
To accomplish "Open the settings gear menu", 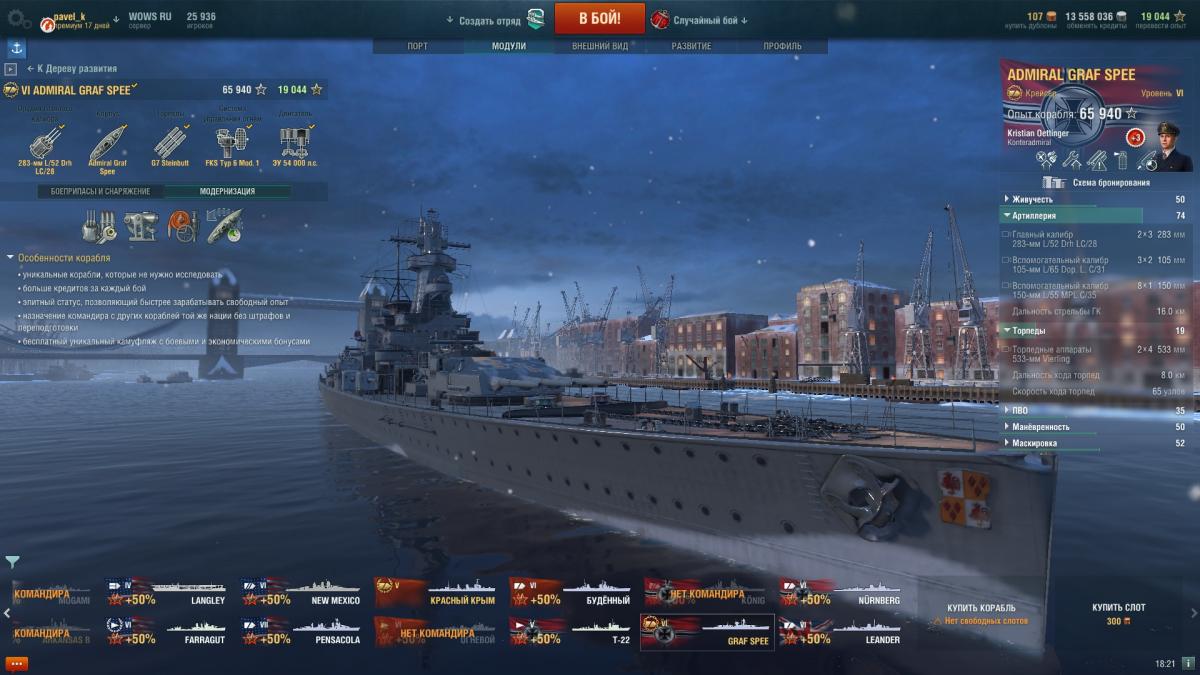I will click(x=19, y=18).
